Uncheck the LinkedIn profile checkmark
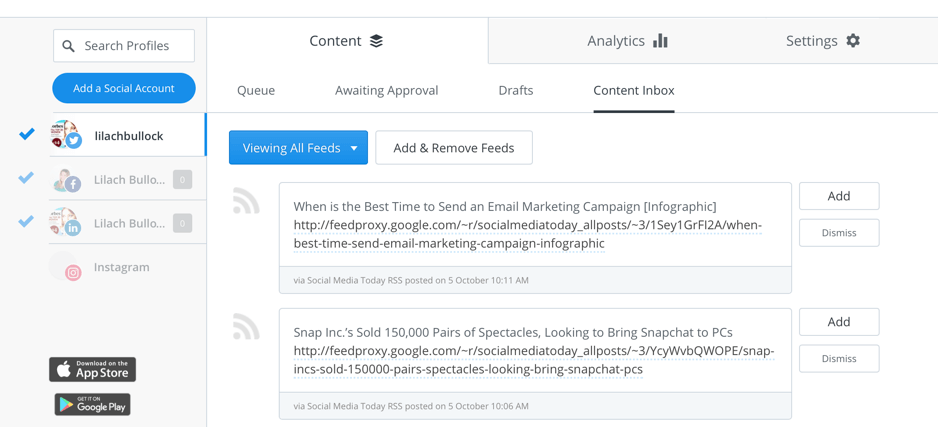Screen dimensions: 938x427 click(27, 222)
